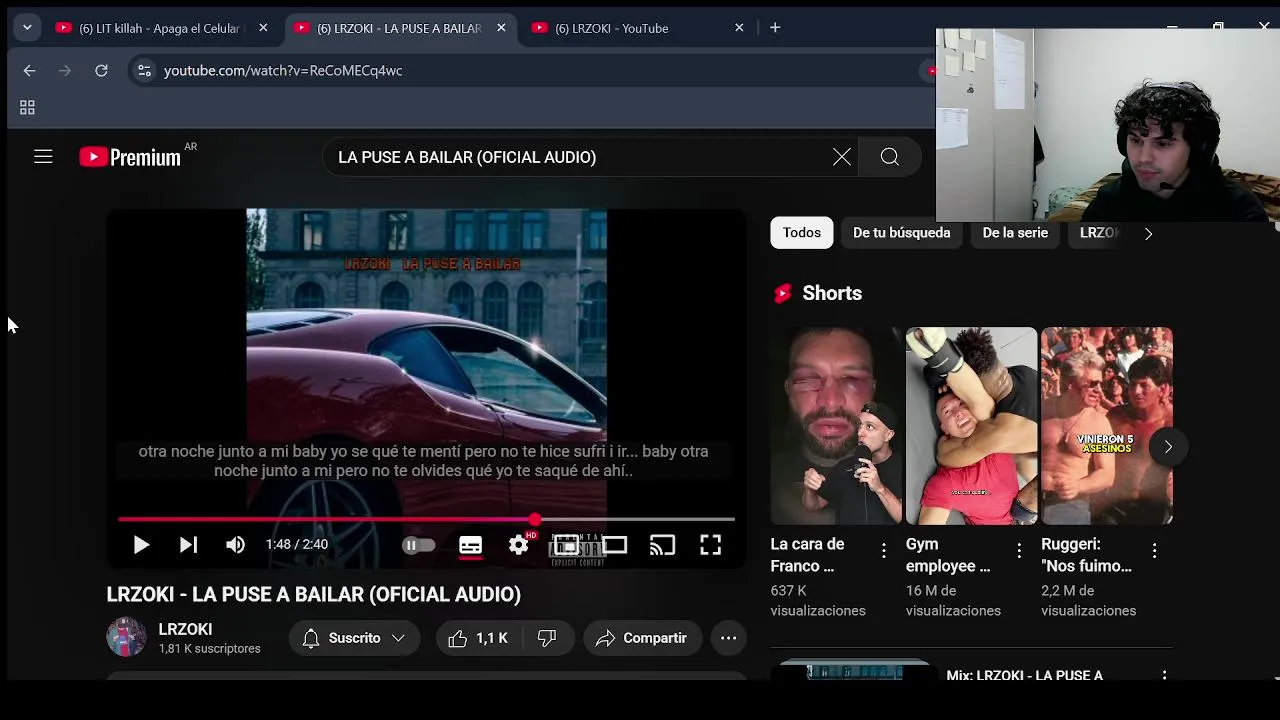Open a new browser tab
Image resolution: width=1280 pixels, height=720 pixels.
pyautogui.click(x=775, y=28)
